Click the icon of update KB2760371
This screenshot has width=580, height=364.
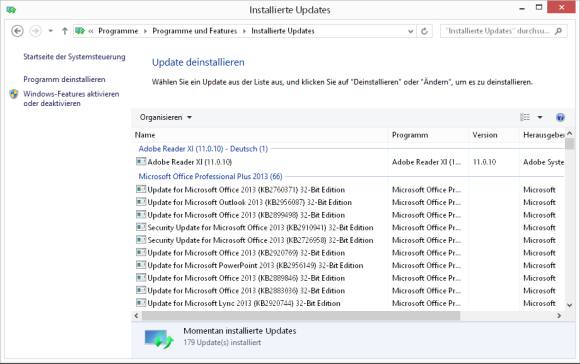(141, 189)
